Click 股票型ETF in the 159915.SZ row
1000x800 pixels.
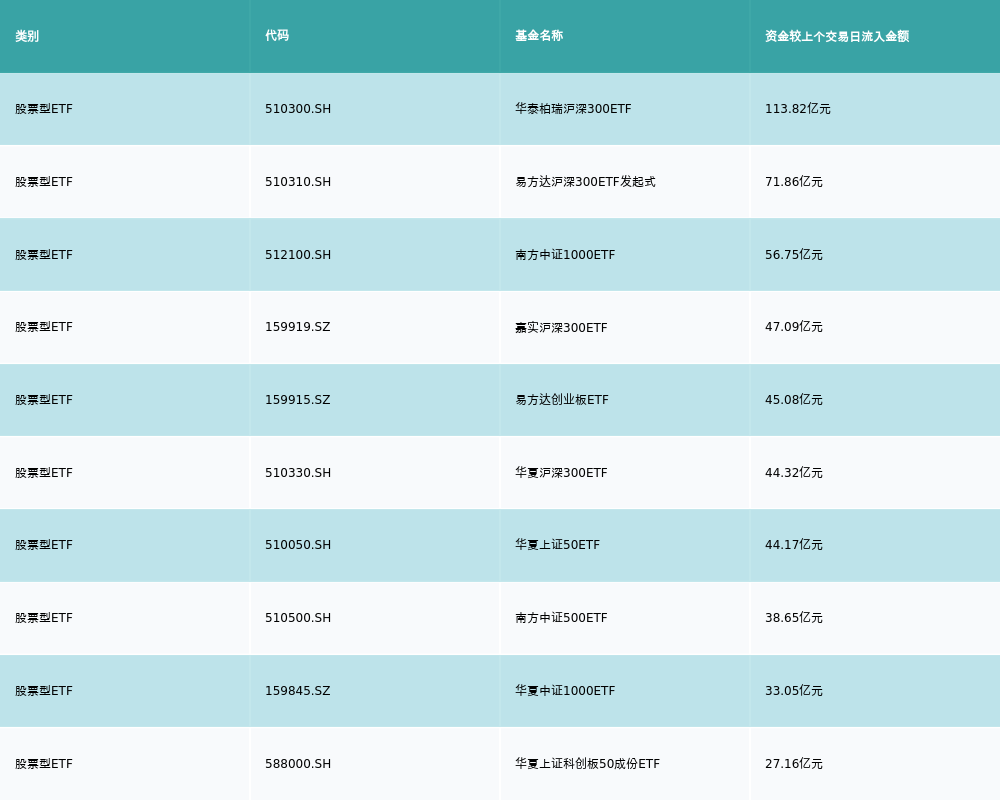(44, 400)
